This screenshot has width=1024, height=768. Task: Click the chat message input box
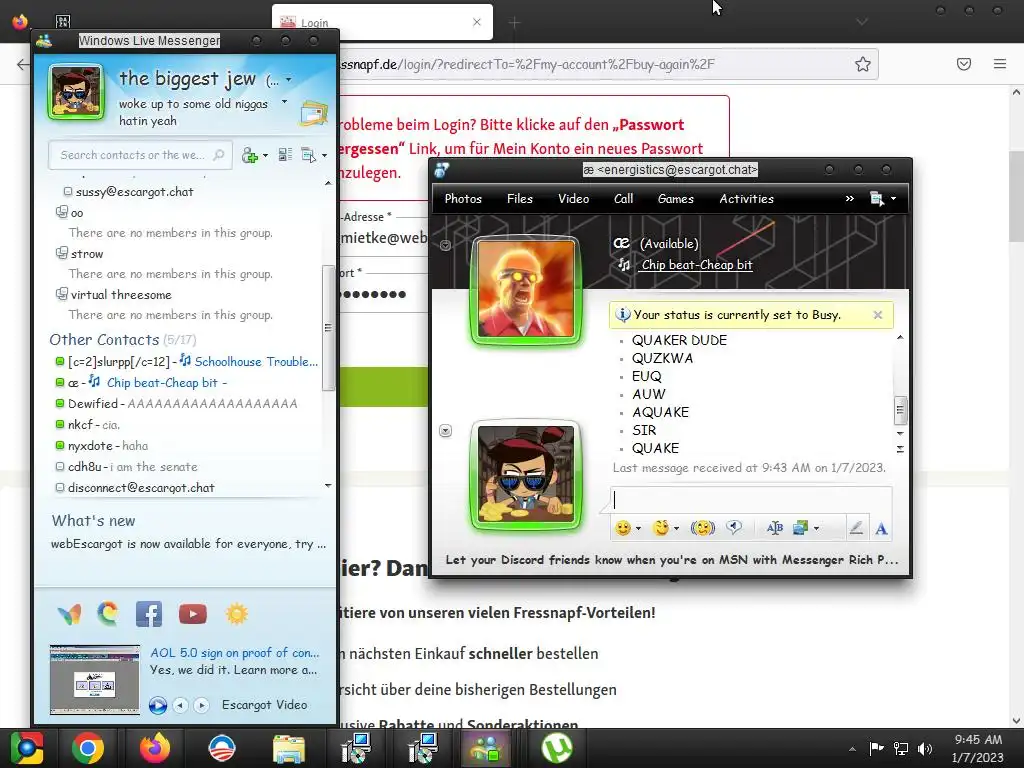pyautogui.click(x=751, y=500)
